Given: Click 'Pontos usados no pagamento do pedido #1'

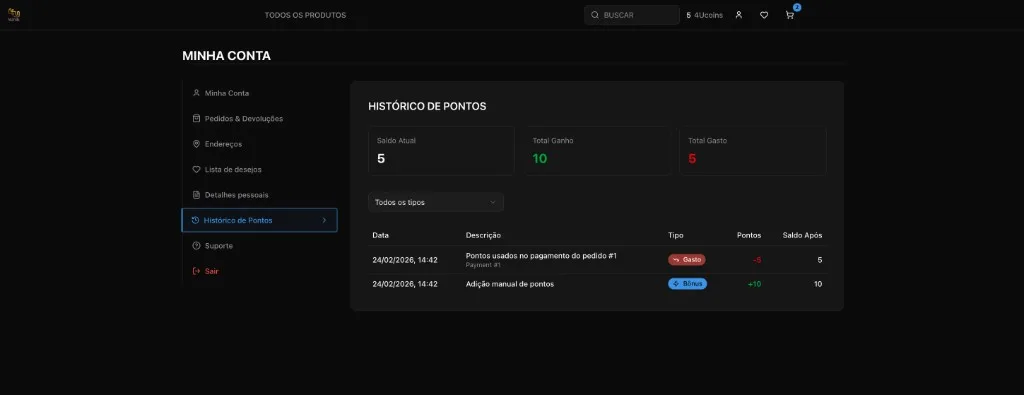Looking at the screenshot, I should tap(541, 256).
